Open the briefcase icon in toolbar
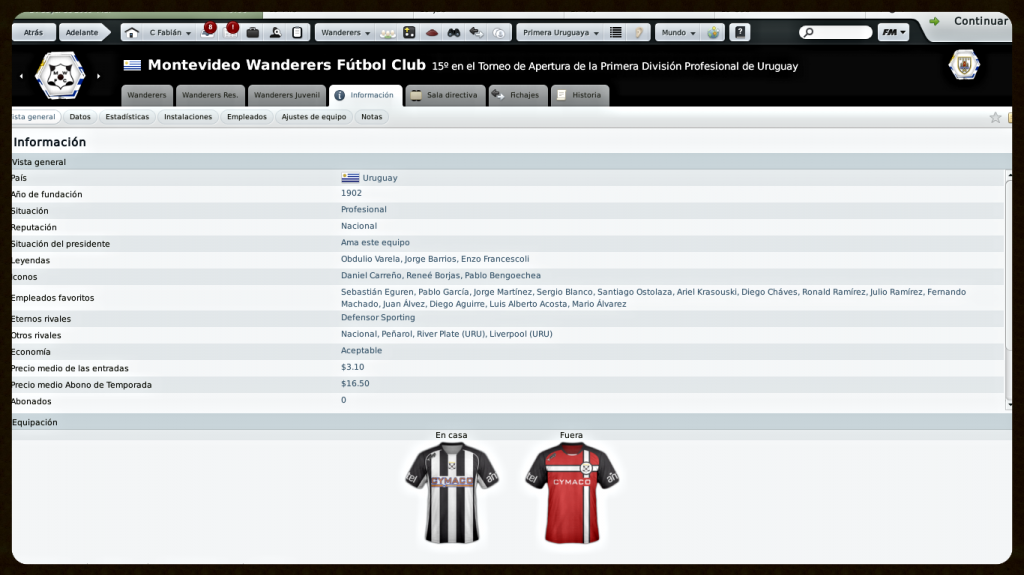 [x=253, y=33]
